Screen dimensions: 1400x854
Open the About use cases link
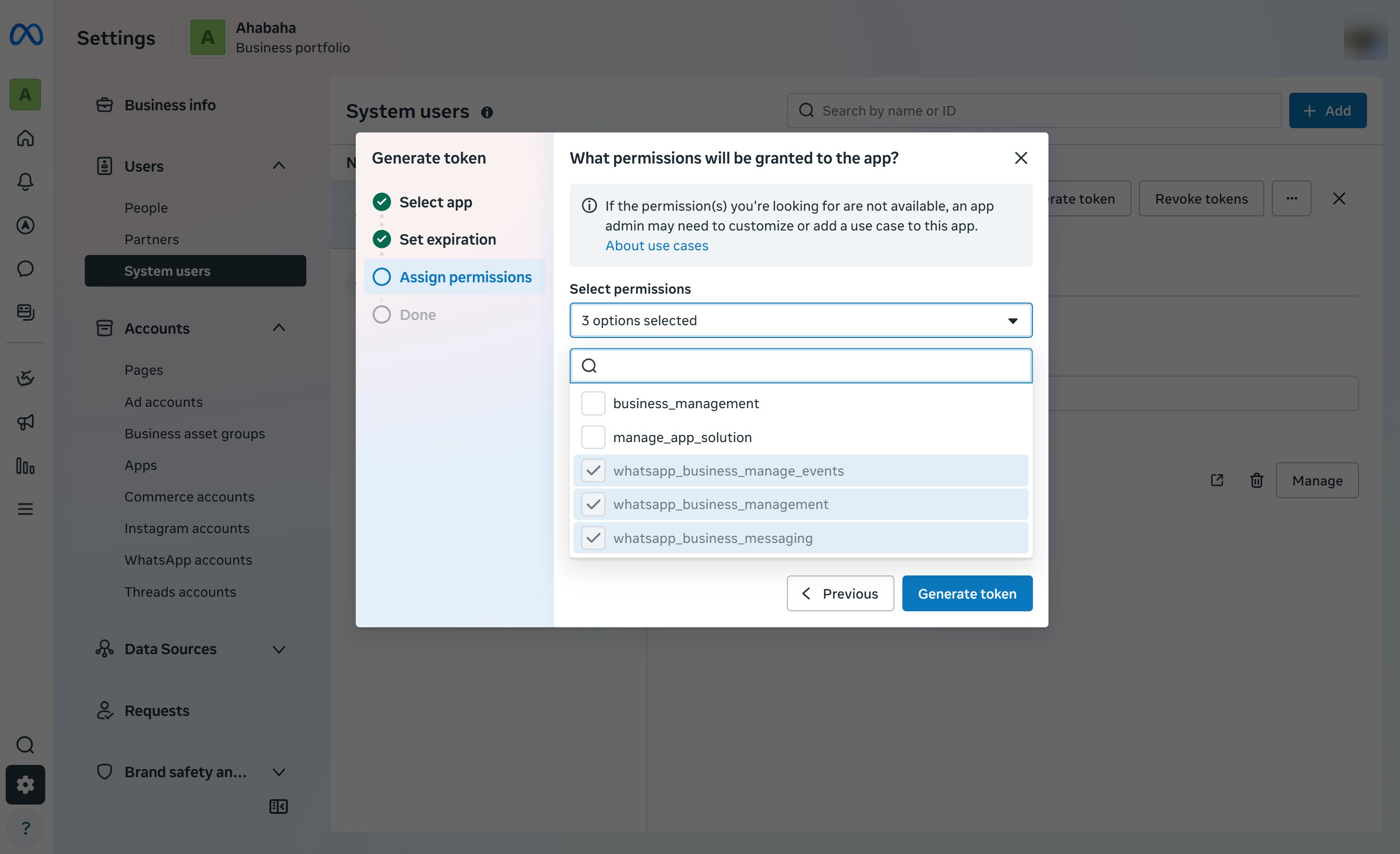(657, 246)
